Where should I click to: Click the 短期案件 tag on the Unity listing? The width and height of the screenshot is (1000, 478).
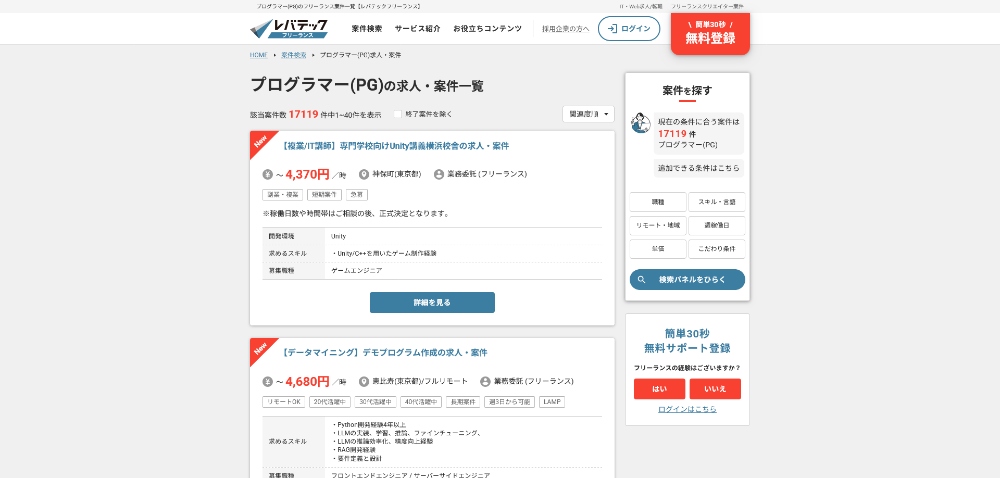pyautogui.click(x=324, y=195)
